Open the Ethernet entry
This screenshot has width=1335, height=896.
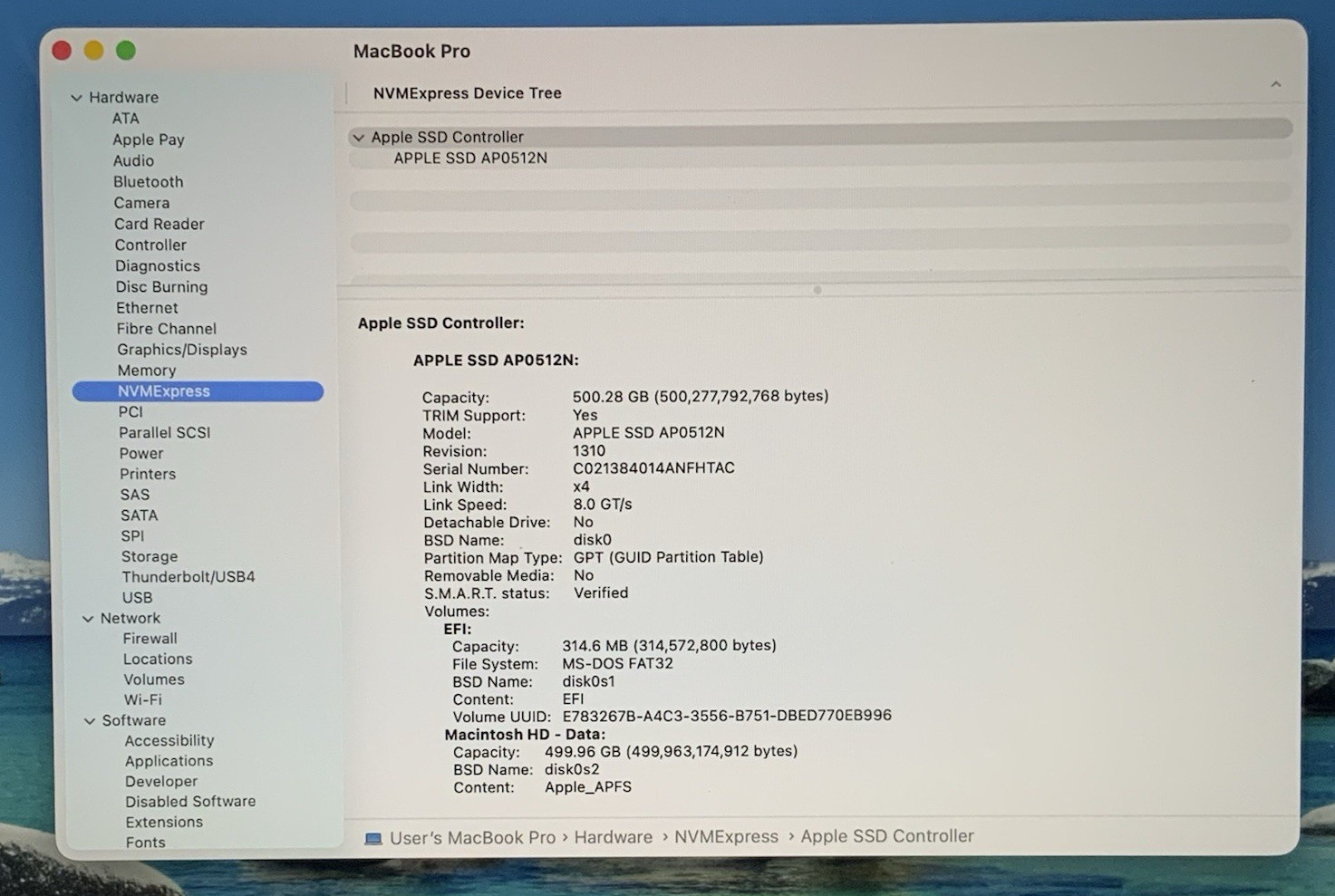coord(147,307)
